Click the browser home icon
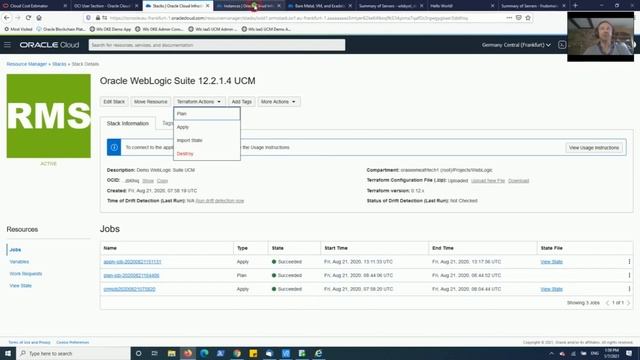Screen dimensions: 640x360 [x=39, y=18]
